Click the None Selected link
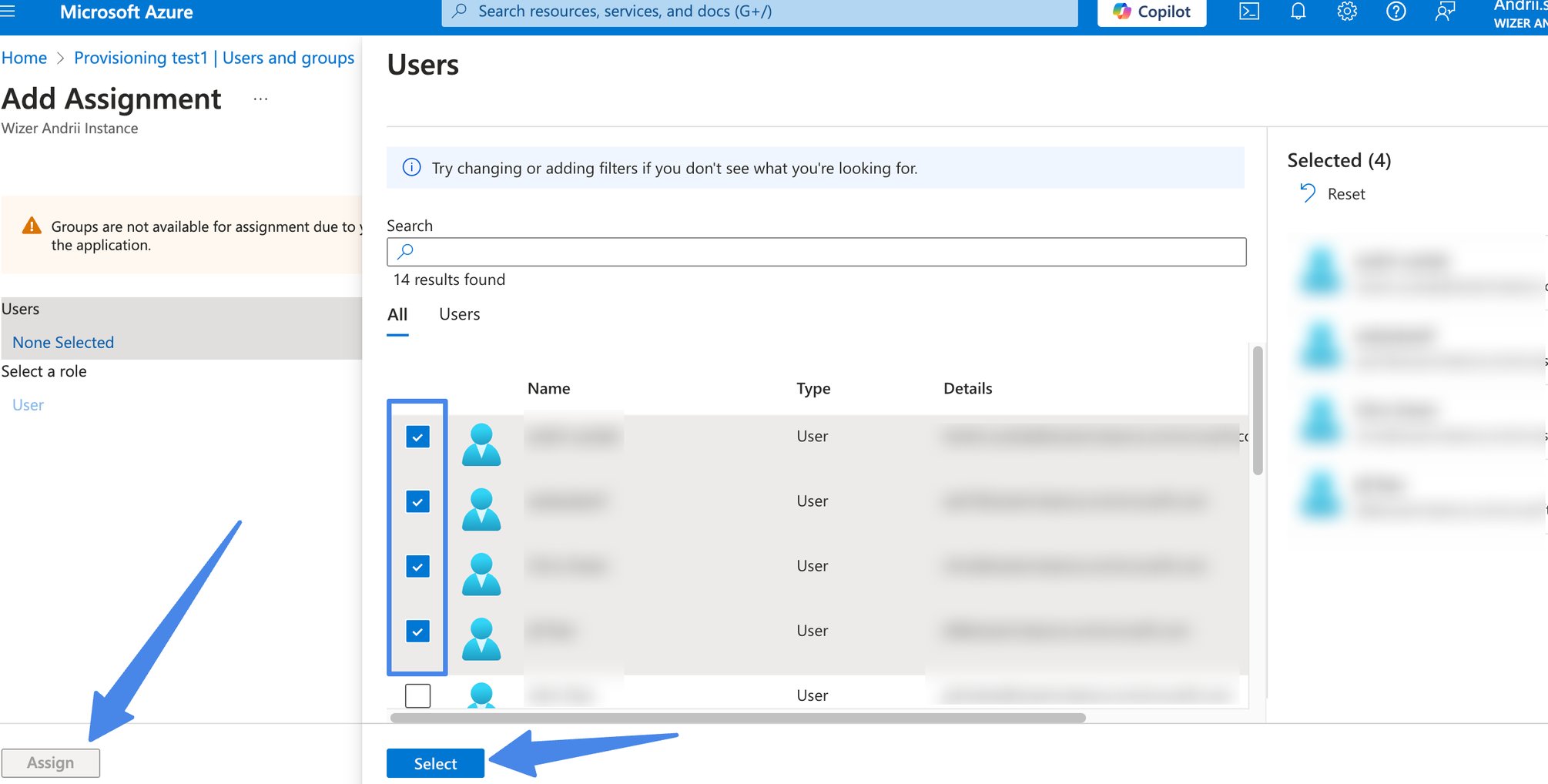The image size is (1548, 784). coord(63,343)
